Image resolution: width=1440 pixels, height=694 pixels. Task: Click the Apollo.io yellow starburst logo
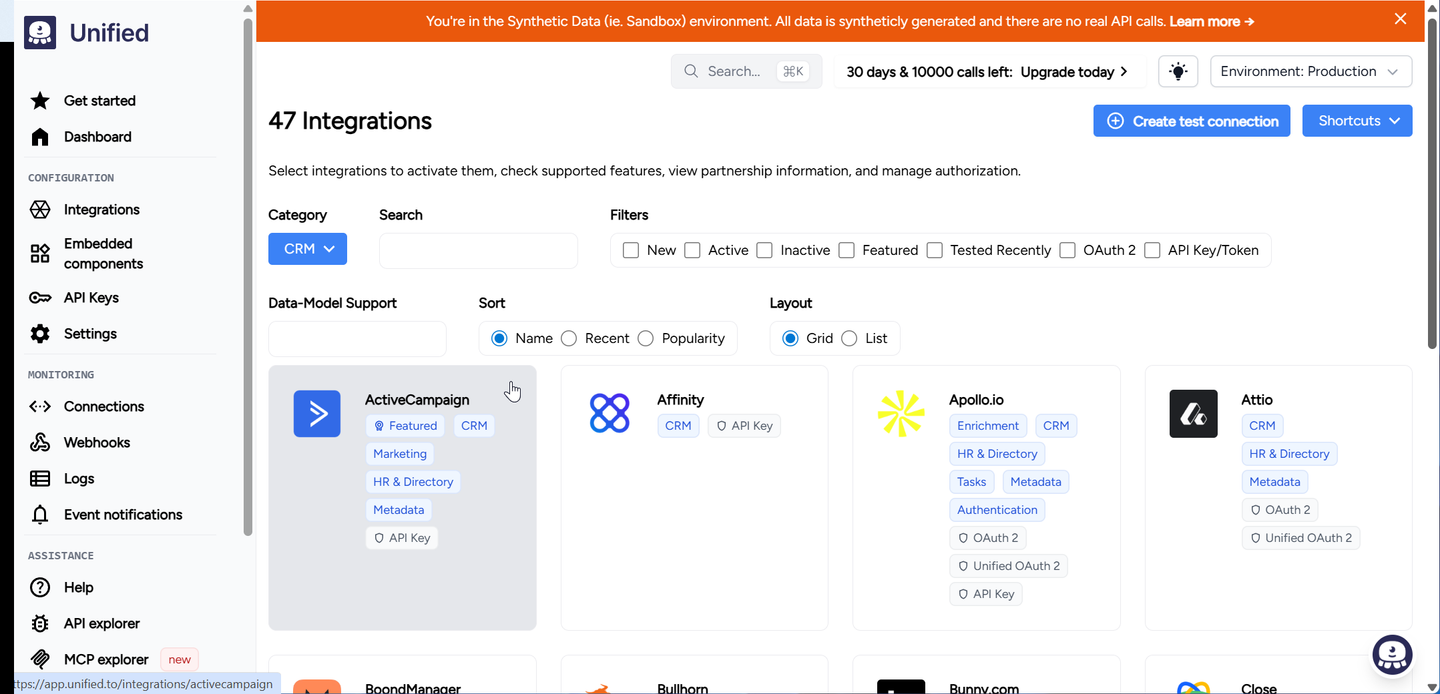(901, 414)
